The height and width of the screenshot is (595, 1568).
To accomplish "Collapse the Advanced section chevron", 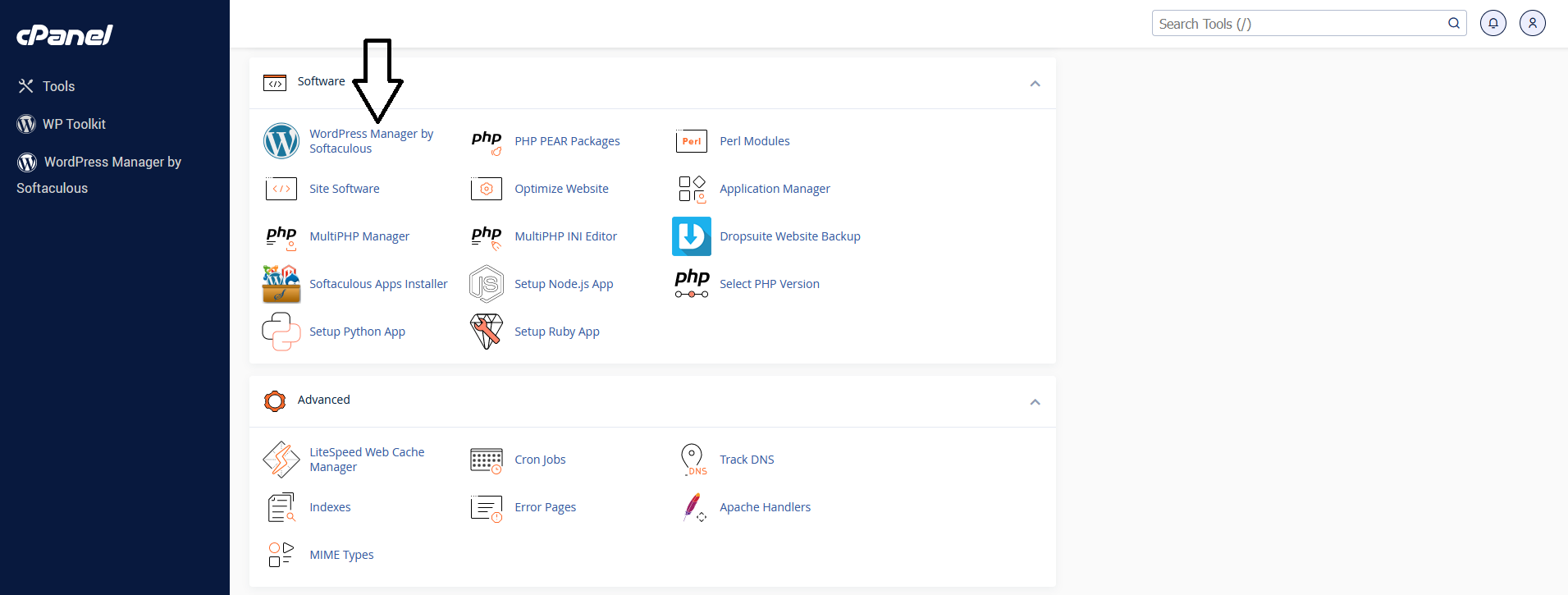I will click(x=1035, y=402).
